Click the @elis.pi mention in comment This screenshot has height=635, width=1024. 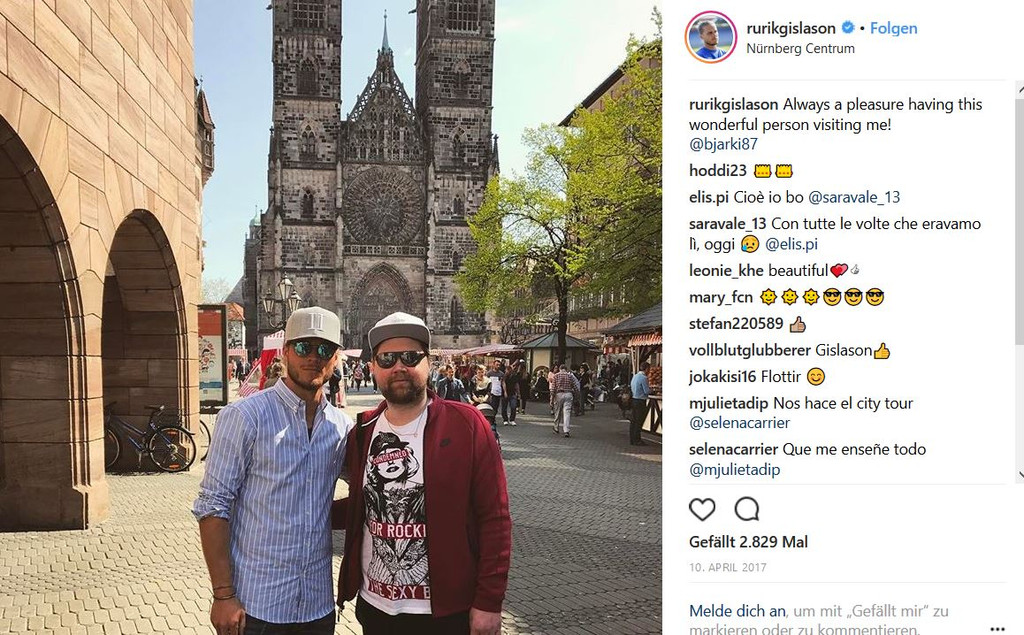click(791, 244)
